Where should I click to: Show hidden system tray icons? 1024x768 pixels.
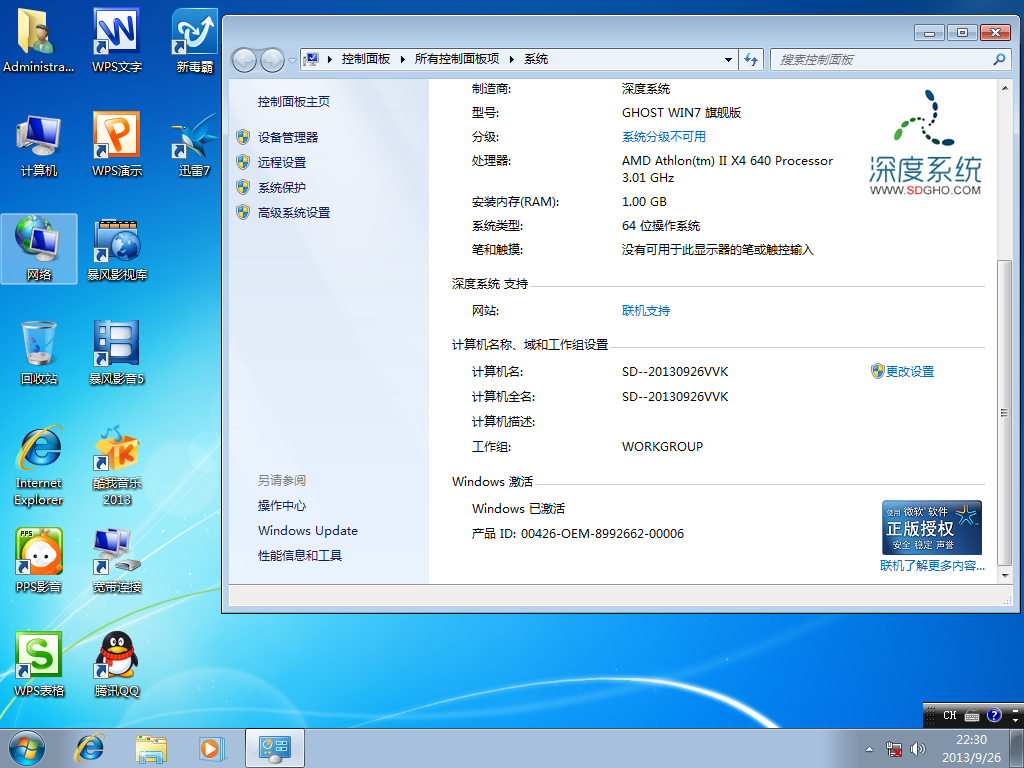(869, 749)
